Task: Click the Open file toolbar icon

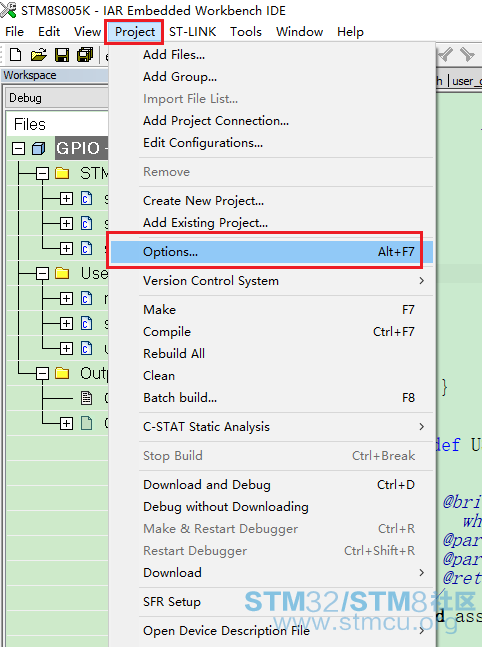Action: tap(38, 55)
